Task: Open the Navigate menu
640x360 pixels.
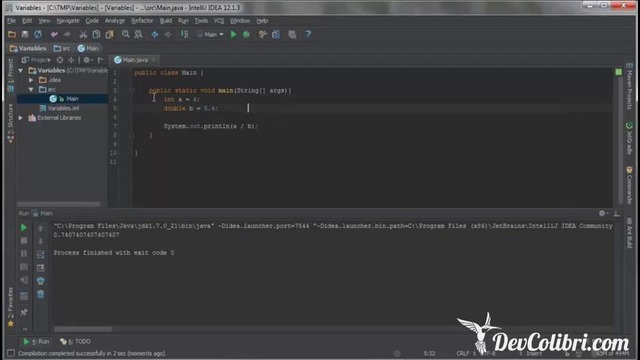Action: [x=68, y=21]
